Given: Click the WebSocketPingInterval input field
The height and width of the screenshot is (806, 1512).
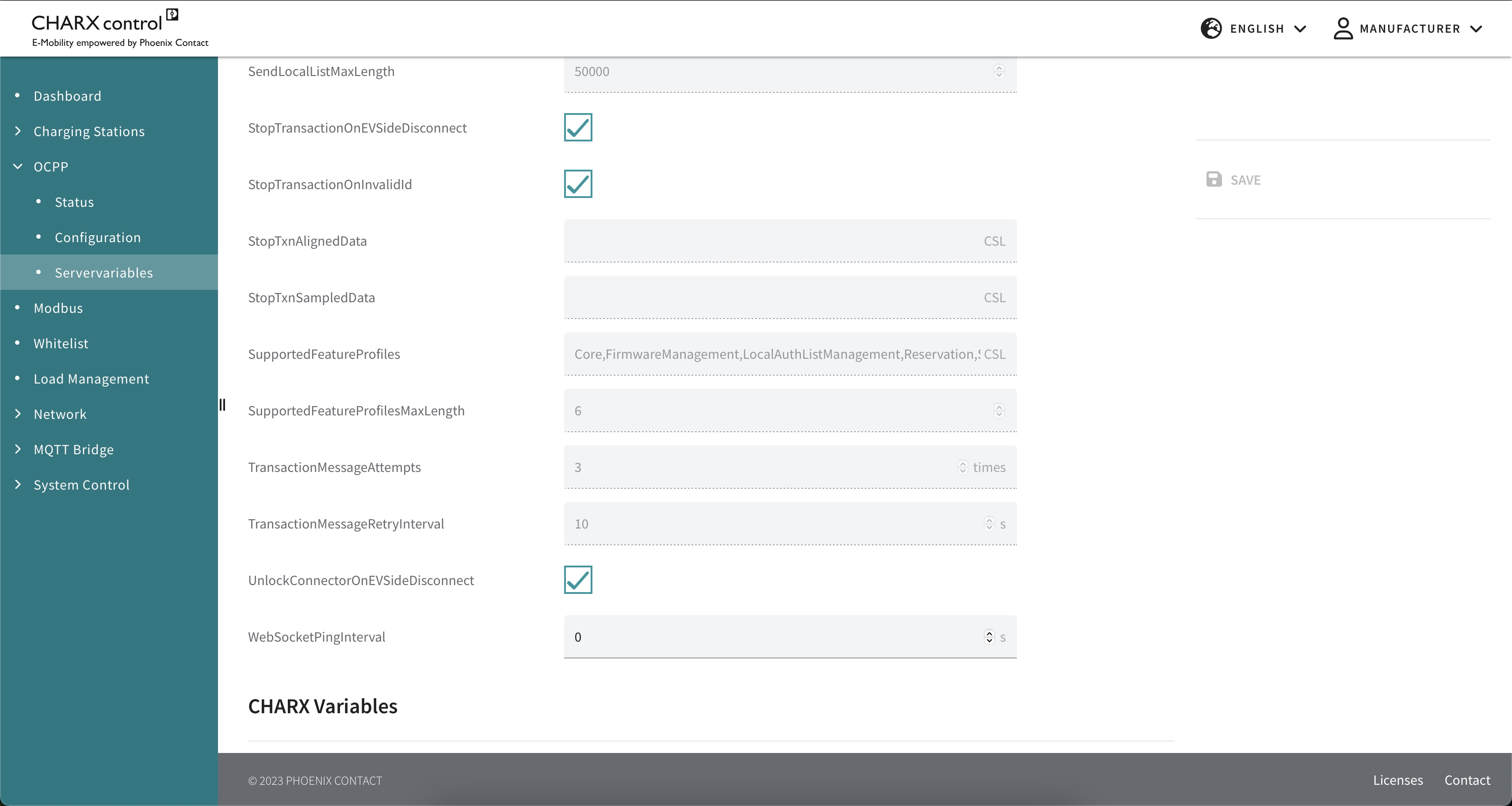Looking at the screenshot, I should [x=790, y=636].
